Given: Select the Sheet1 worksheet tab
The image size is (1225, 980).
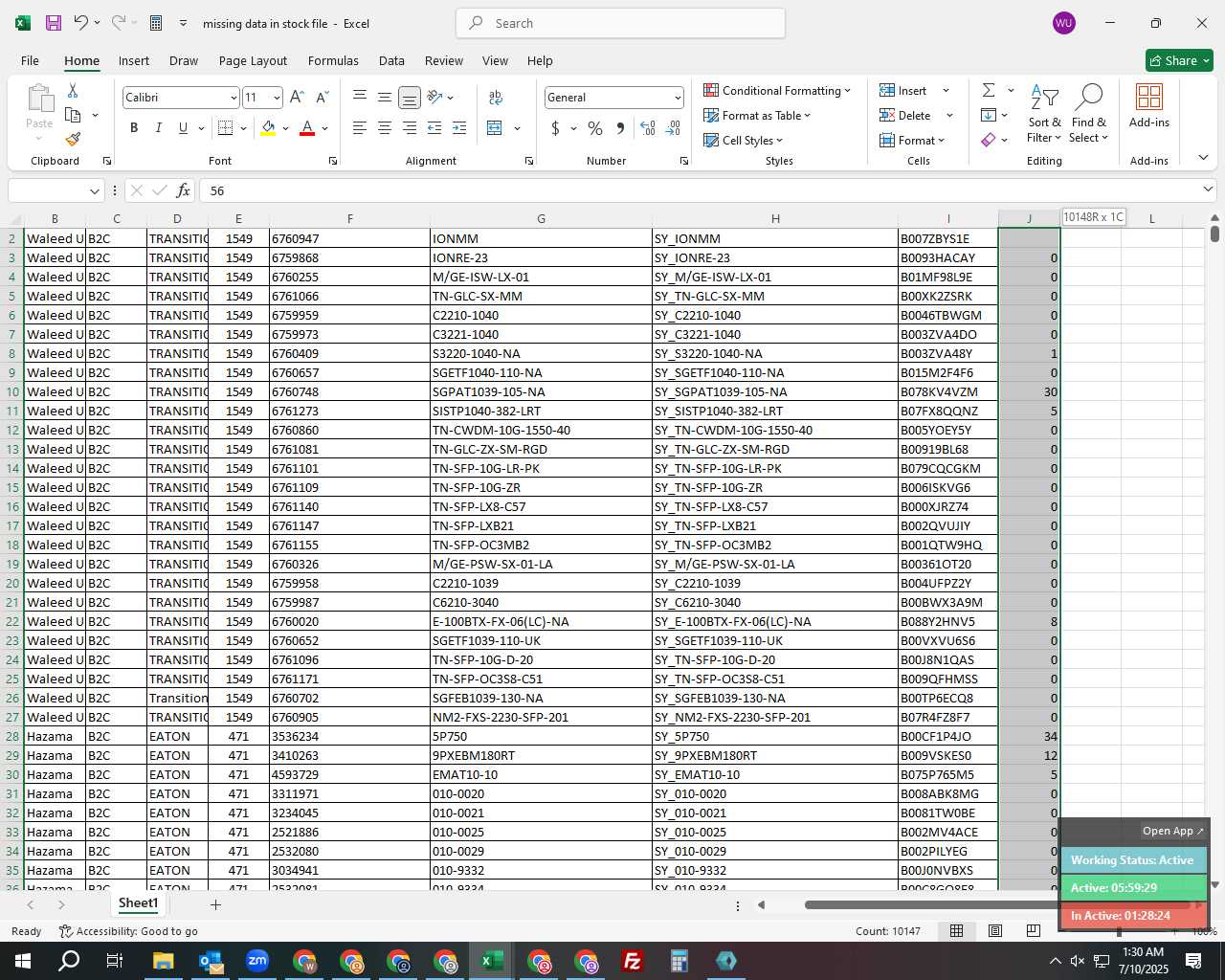Looking at the screenshot, I should coord(138,903).
